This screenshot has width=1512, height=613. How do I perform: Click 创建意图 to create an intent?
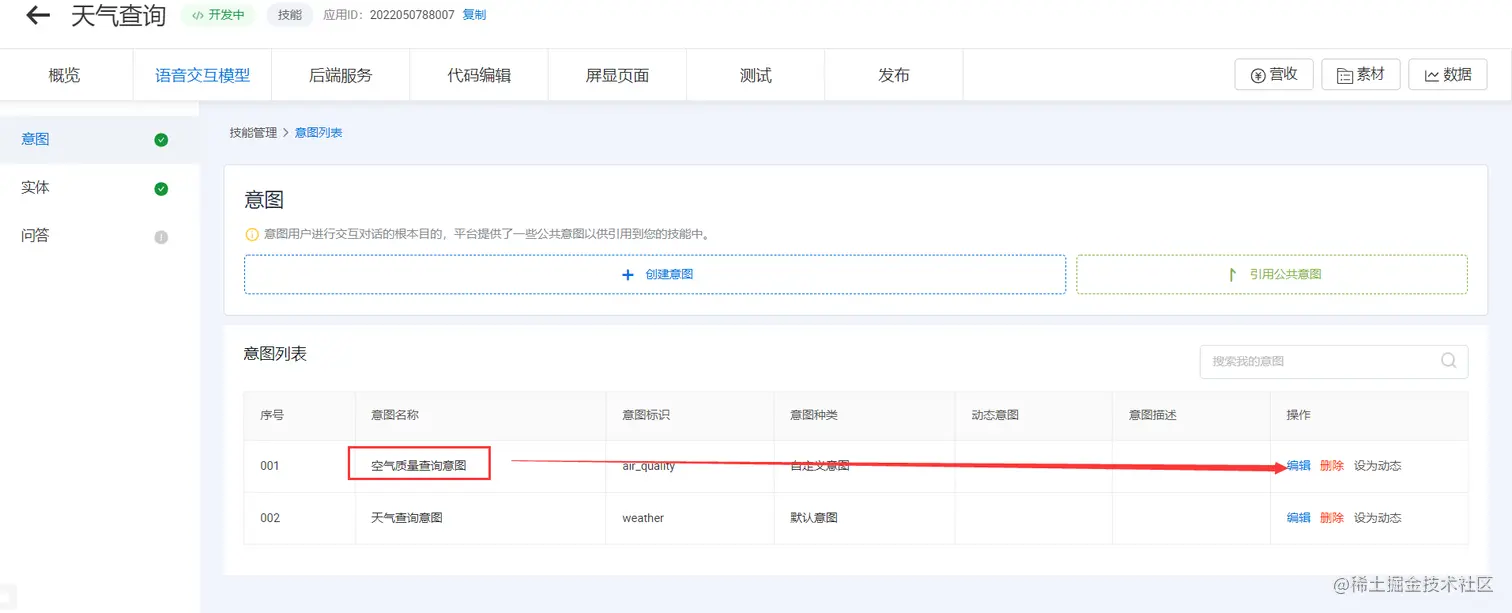[x=655, y=274]
